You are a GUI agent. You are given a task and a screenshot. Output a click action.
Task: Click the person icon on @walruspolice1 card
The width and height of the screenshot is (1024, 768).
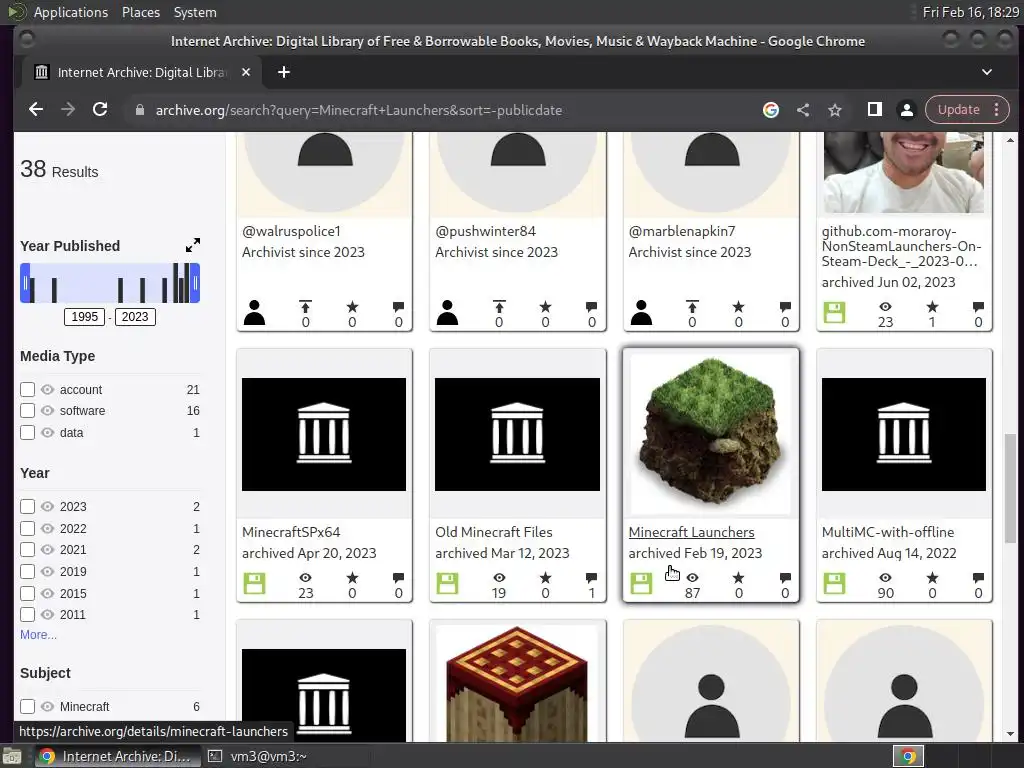(x=254, y=313)
